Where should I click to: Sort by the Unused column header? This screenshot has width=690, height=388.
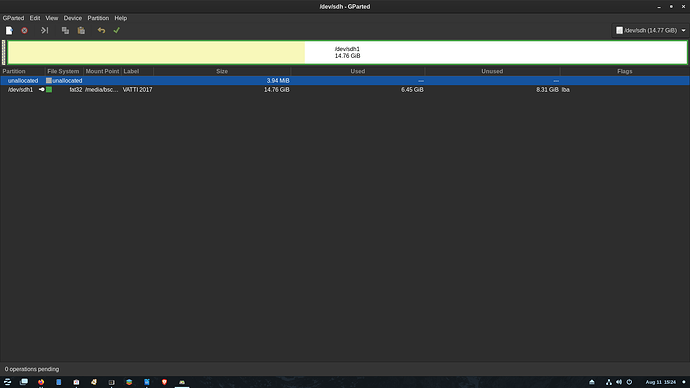click(492, 71)
